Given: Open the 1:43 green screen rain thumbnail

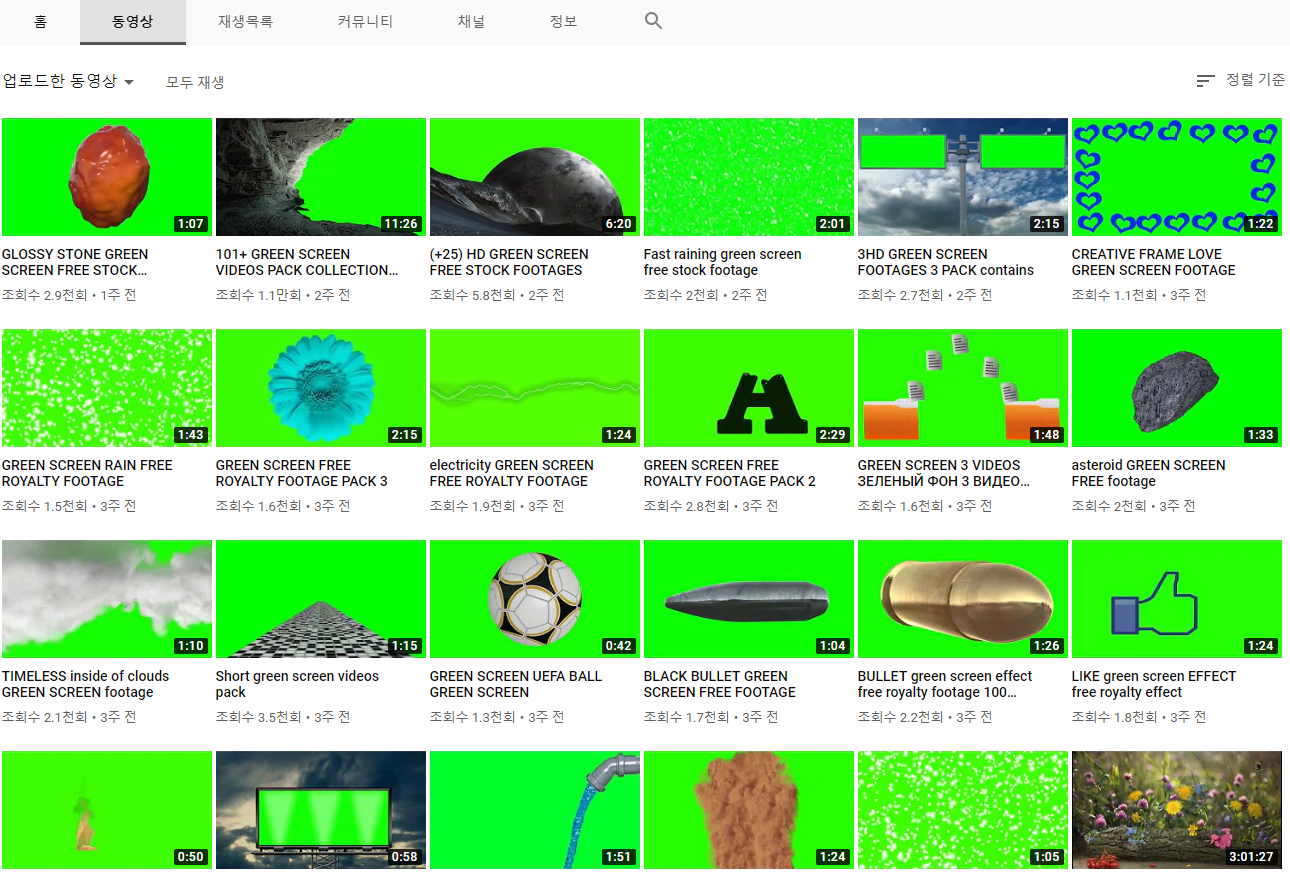Looking at the screenshot, I should tap(107, 388).
